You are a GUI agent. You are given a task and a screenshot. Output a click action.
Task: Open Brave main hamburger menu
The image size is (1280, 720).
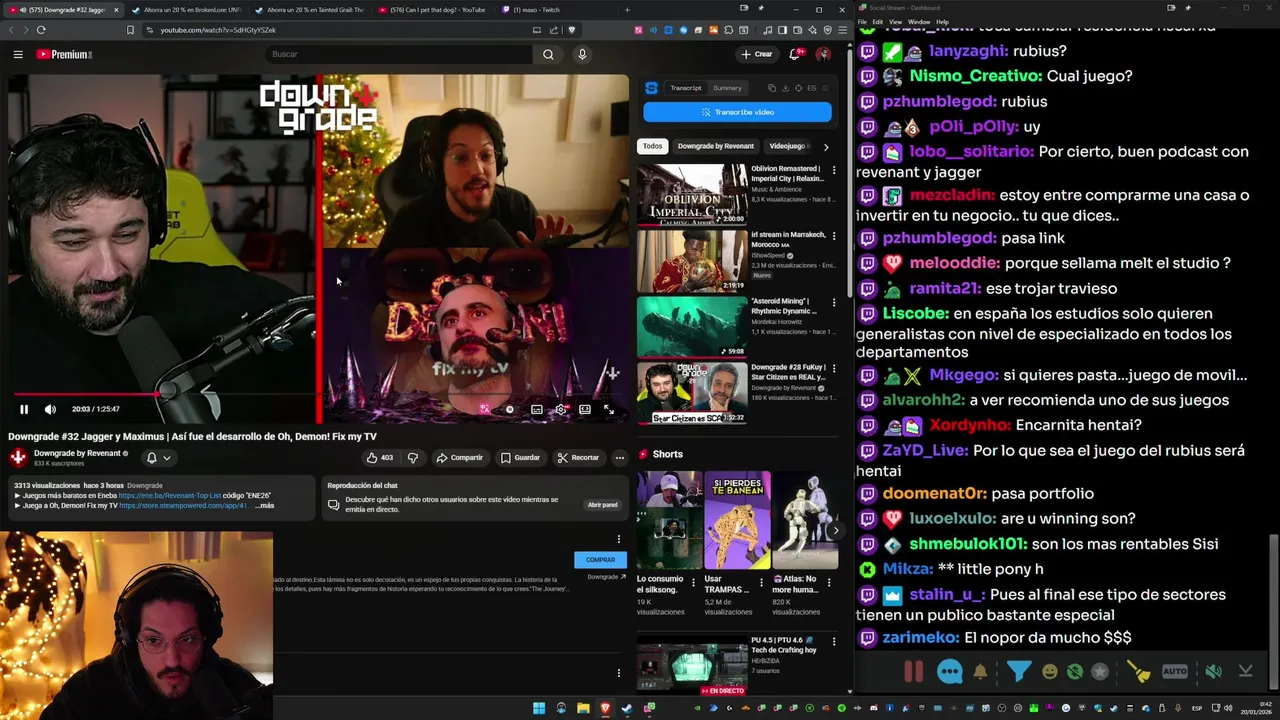coord(842,30)
